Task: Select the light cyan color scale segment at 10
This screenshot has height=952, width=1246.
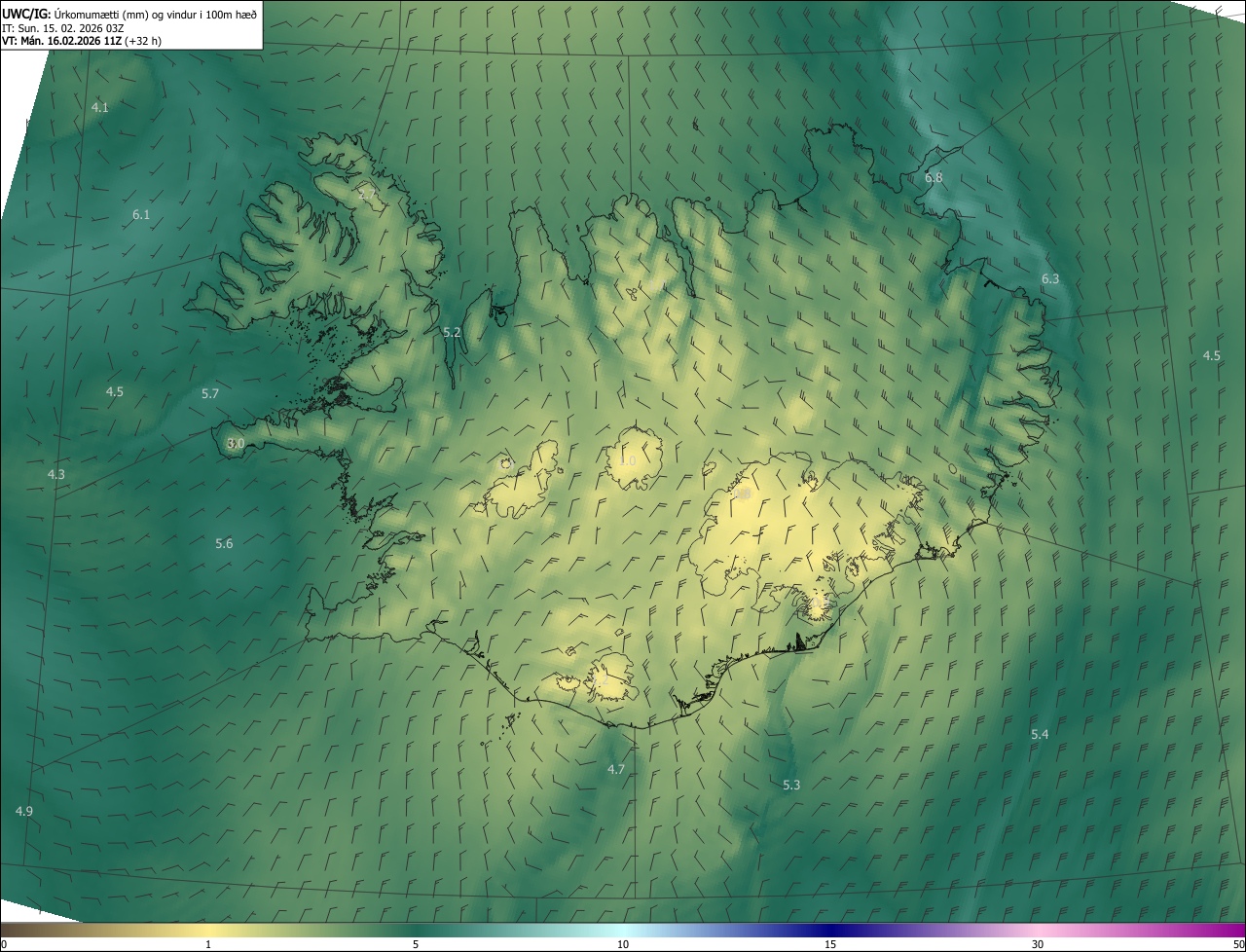Action: pyautogui.click(x=623, y=930)
